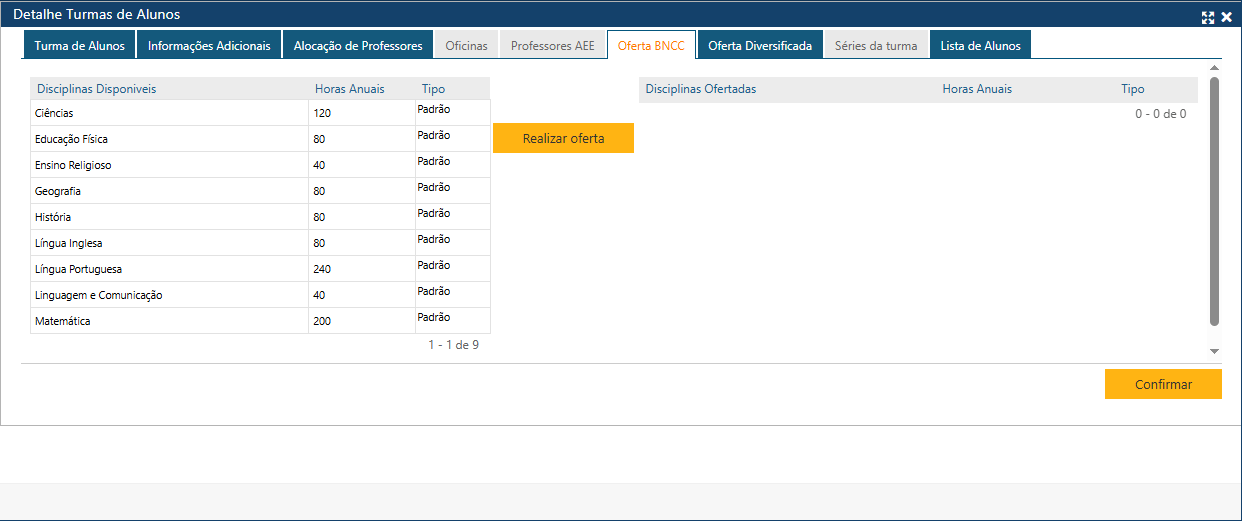
Task: Open the Turma de Alunos tab
Action: pos(80,46)
